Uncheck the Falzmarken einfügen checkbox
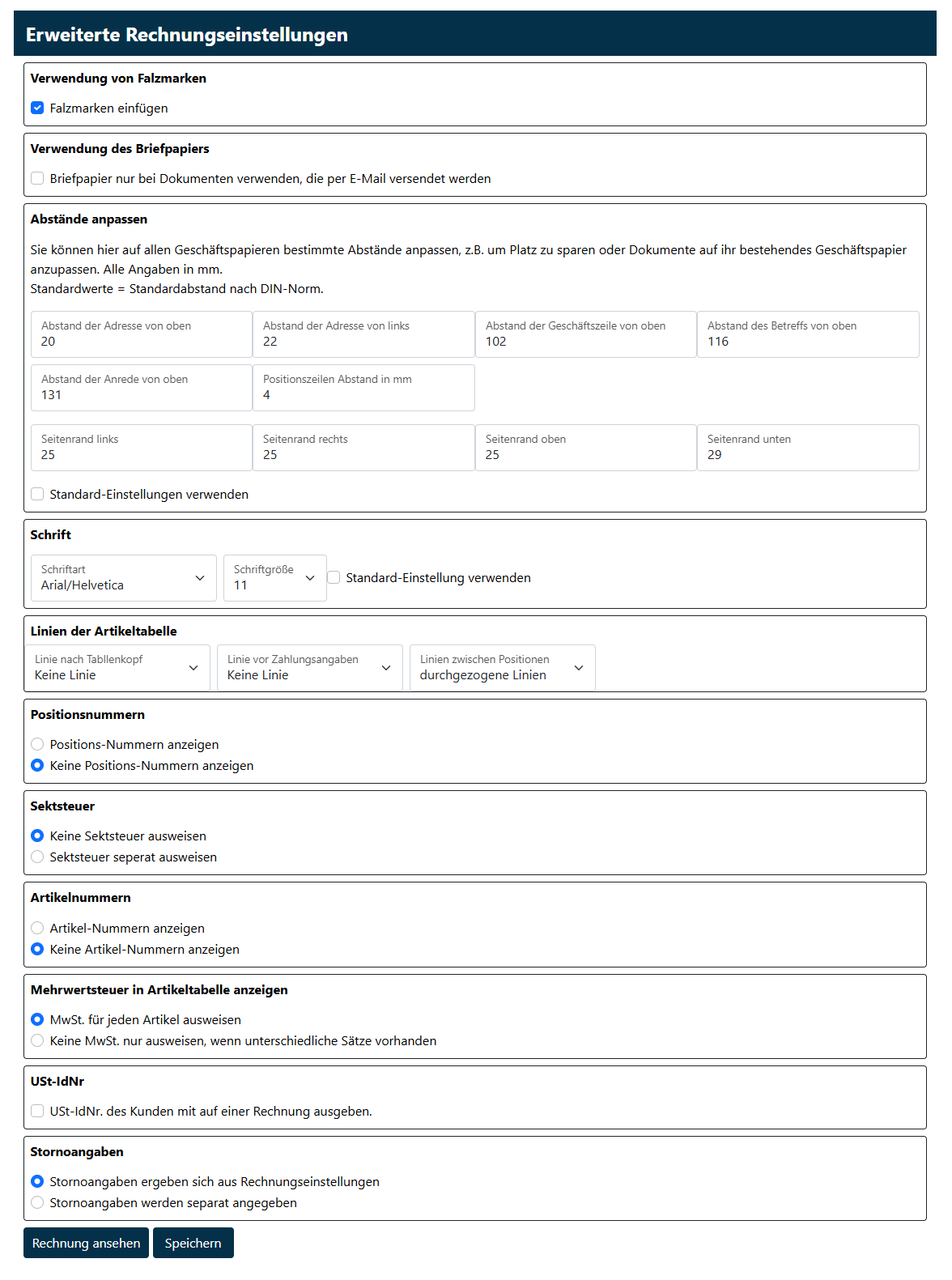Image resolution: width=952 pixels, height=1280 pixels. click(37, 108)
